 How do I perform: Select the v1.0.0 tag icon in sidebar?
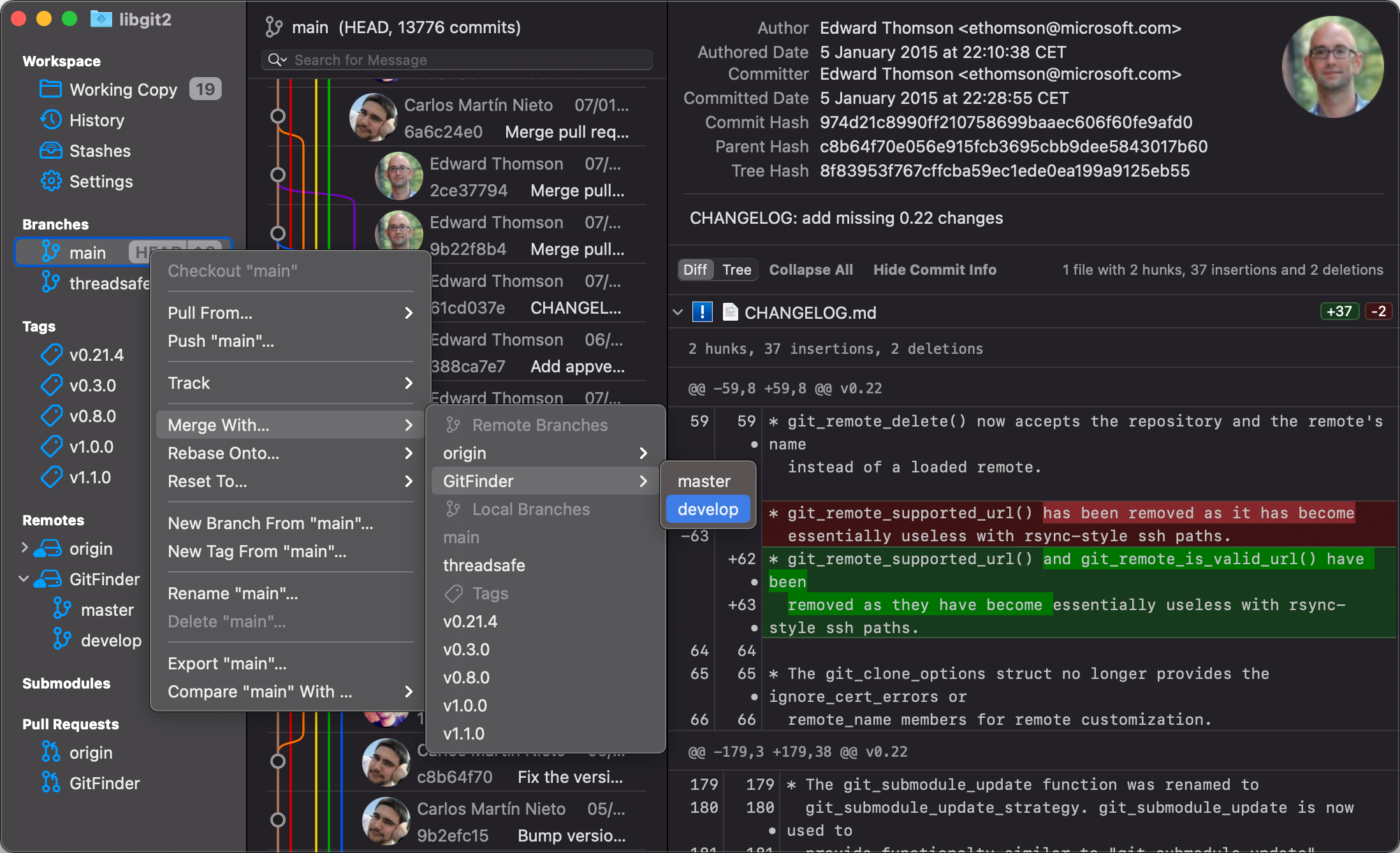[52, 446]
